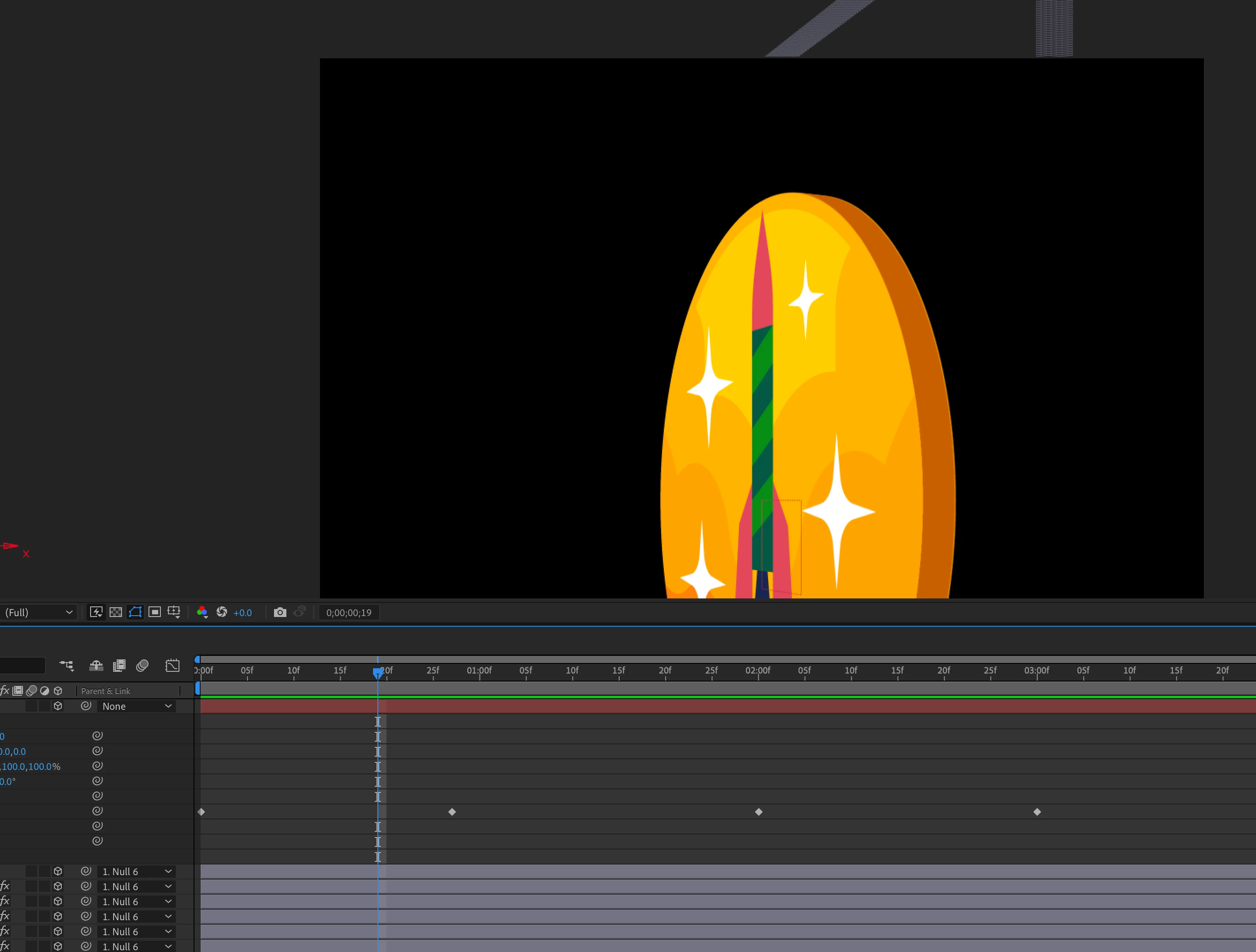This screenshot has height=952, width=1256.
Task: Toggle mask and shape path visibility
Action: click(x=135, y=612)
